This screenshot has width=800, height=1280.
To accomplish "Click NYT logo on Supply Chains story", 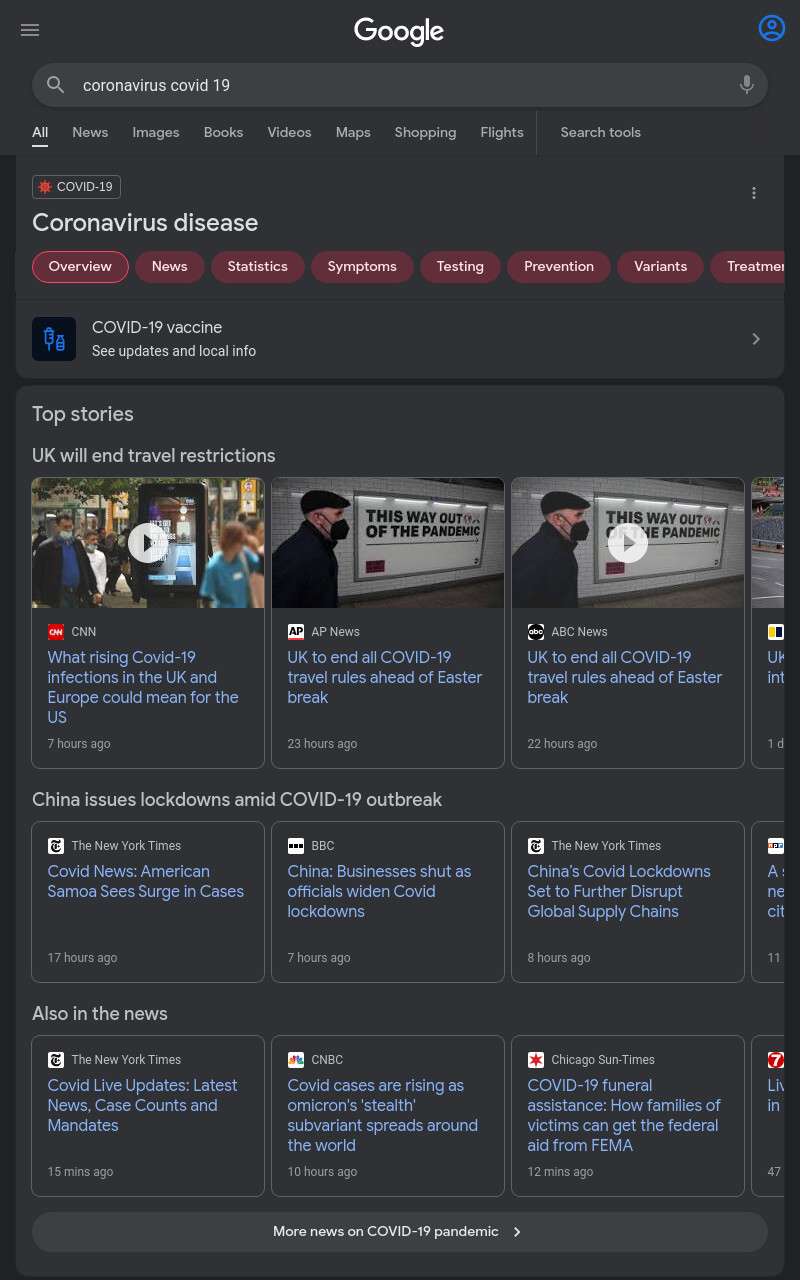I will 536,846.
